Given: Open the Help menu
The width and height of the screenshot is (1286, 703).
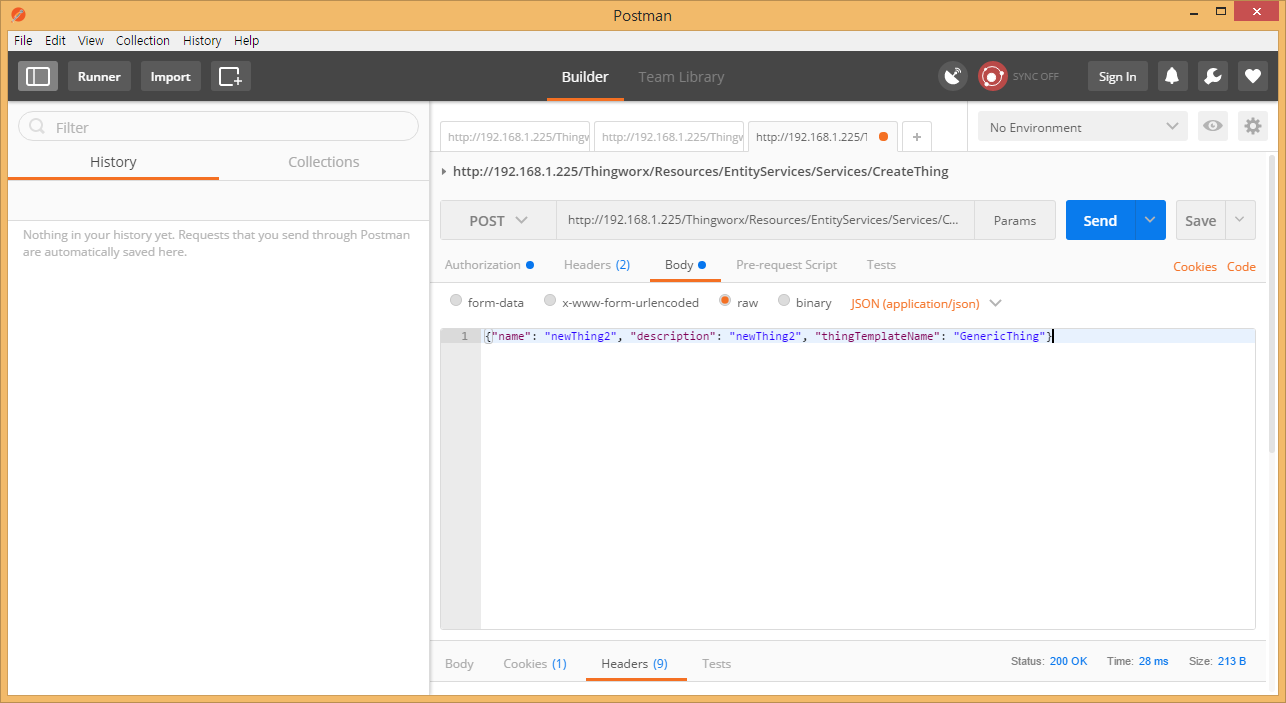Looking at the screenshot, I should 246,40.
